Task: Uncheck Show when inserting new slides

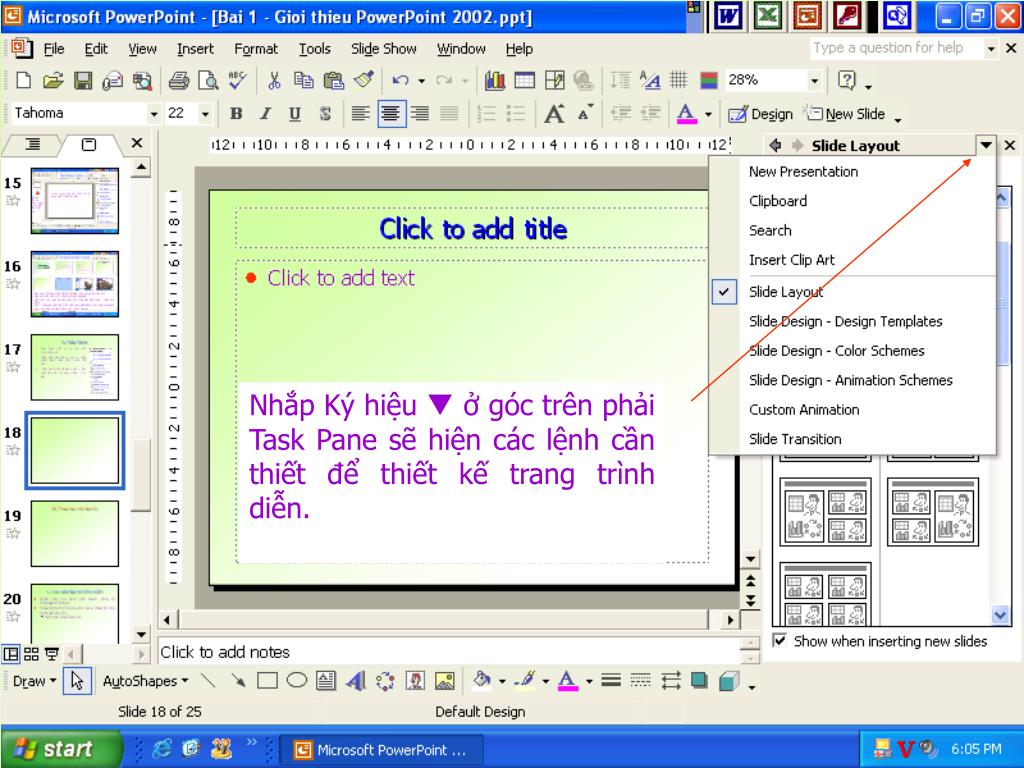Action: [780, 640]
